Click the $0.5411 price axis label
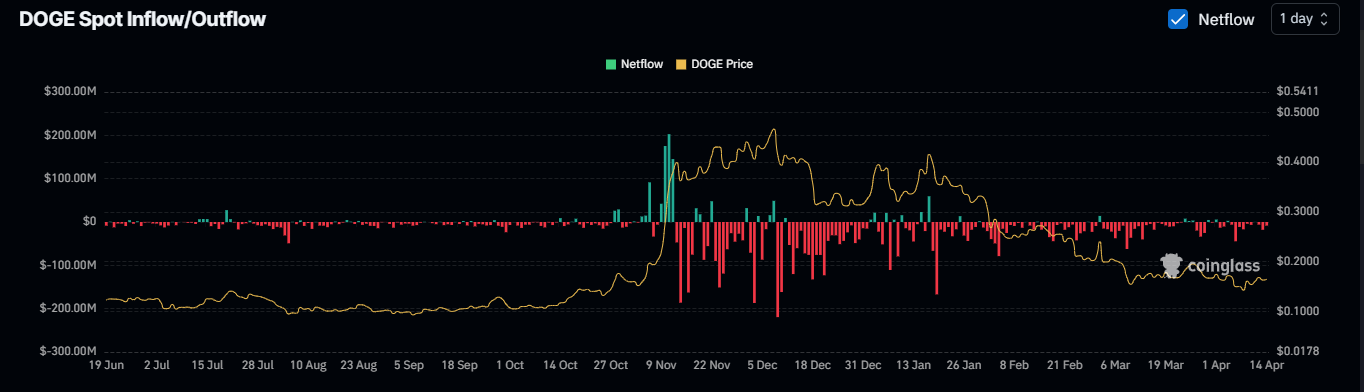The width and height of the screenshot is (1364, 392). 1297,91
